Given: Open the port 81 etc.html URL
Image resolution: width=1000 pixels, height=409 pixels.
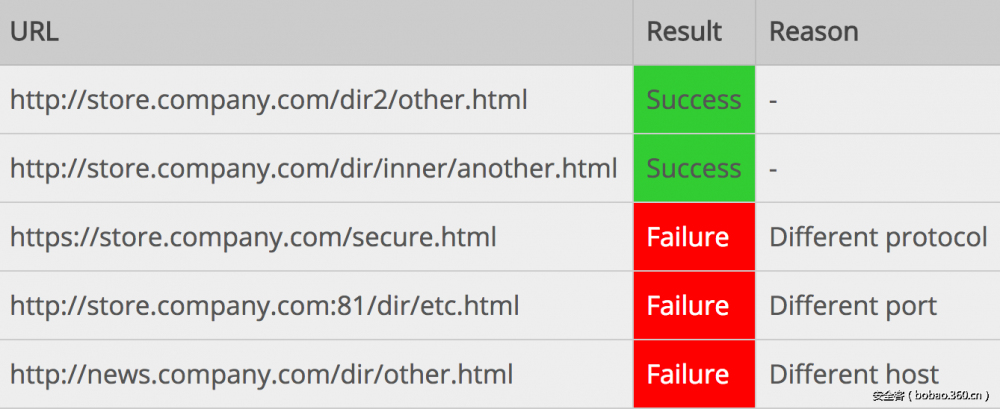Looking at the screenshot, I should pyautogui.click(x=264, y=305).
